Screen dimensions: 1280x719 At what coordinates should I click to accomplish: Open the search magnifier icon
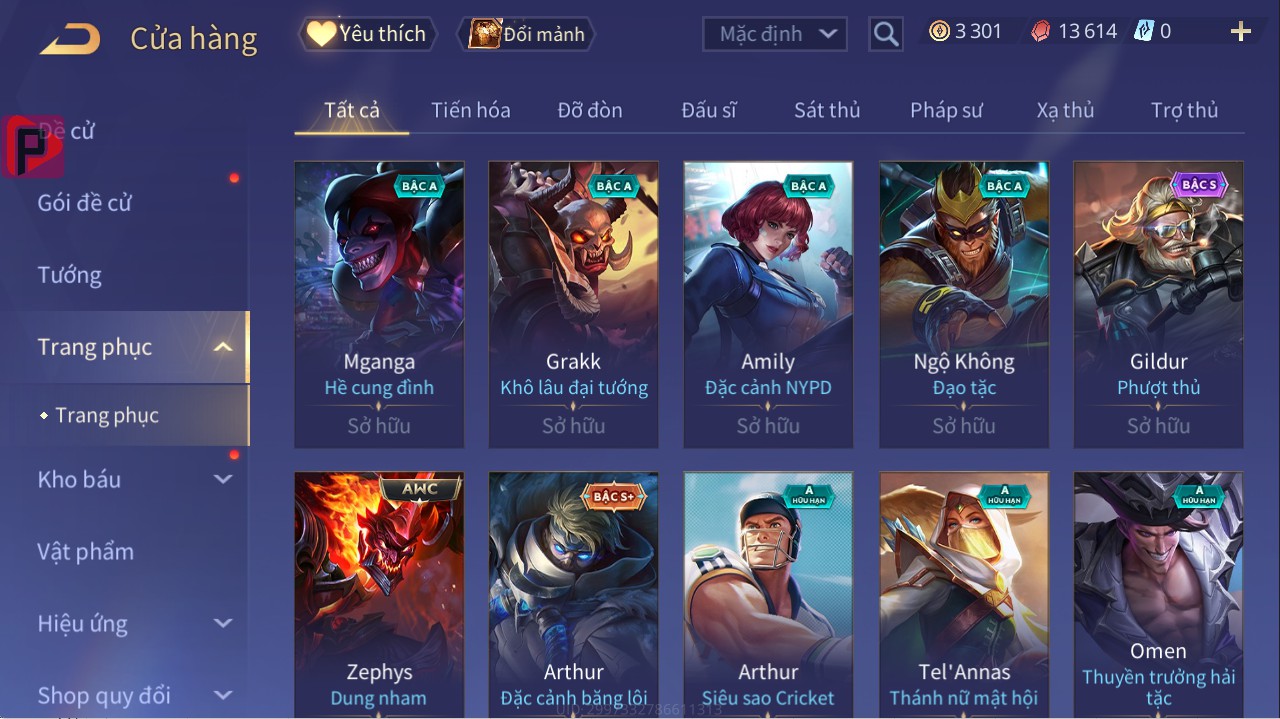click(885, 34)
